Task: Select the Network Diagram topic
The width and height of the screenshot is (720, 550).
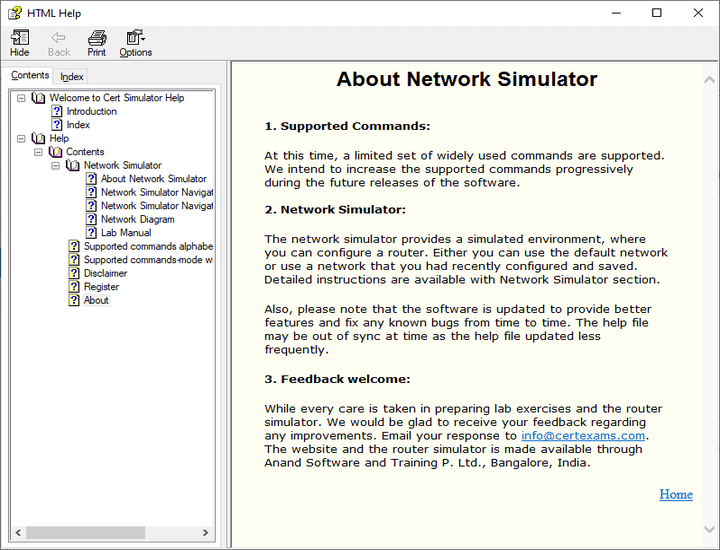Action: [x=138, y=219]
